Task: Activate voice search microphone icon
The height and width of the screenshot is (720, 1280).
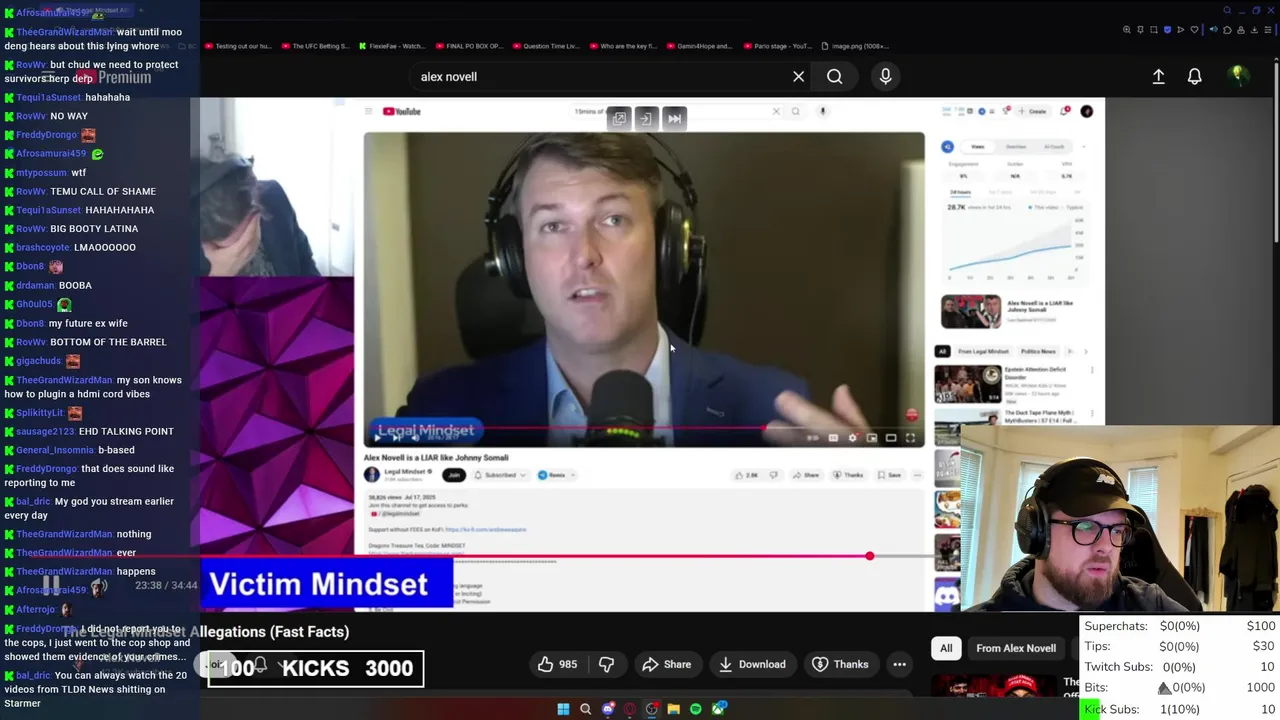Action: click(x=885, y=76)
